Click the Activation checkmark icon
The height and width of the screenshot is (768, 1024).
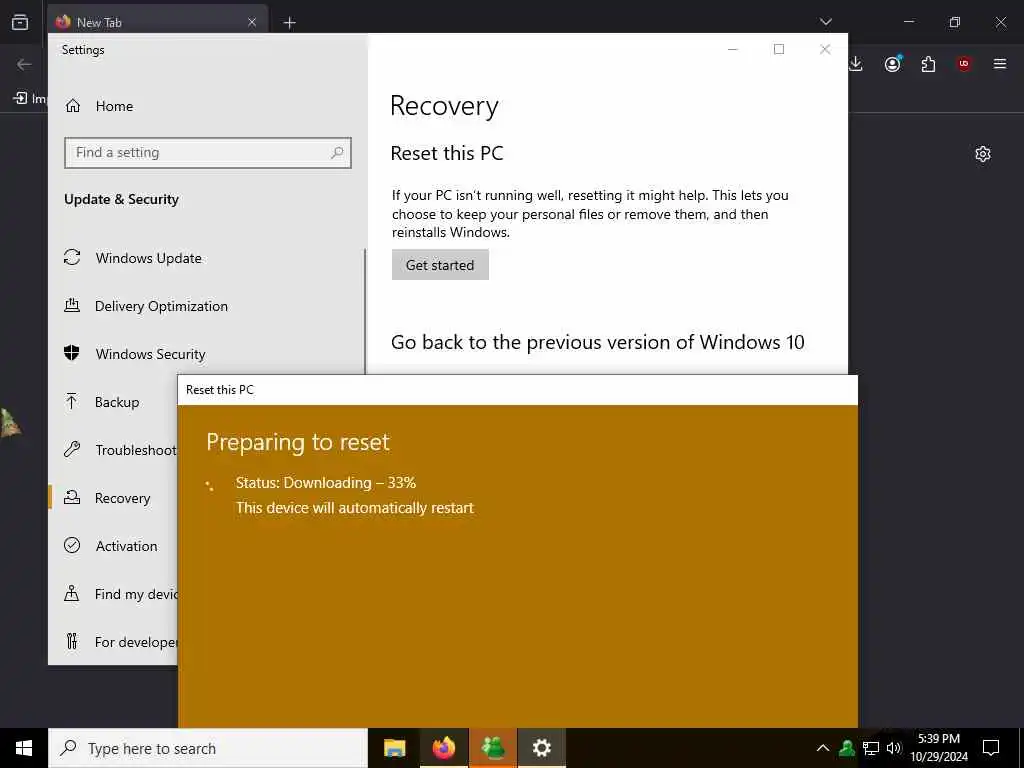pyautogui.click(x=72, y=545)
